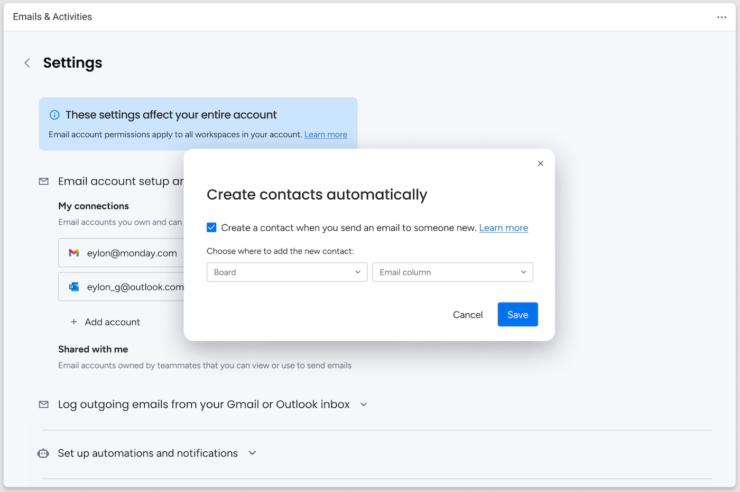Click the Save button

click(517, 314)
